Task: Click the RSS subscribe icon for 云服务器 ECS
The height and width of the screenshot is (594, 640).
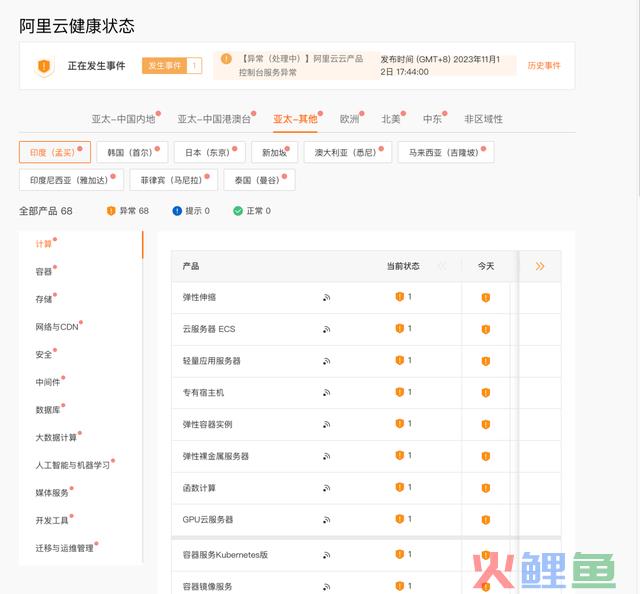Action: (326, 329)
